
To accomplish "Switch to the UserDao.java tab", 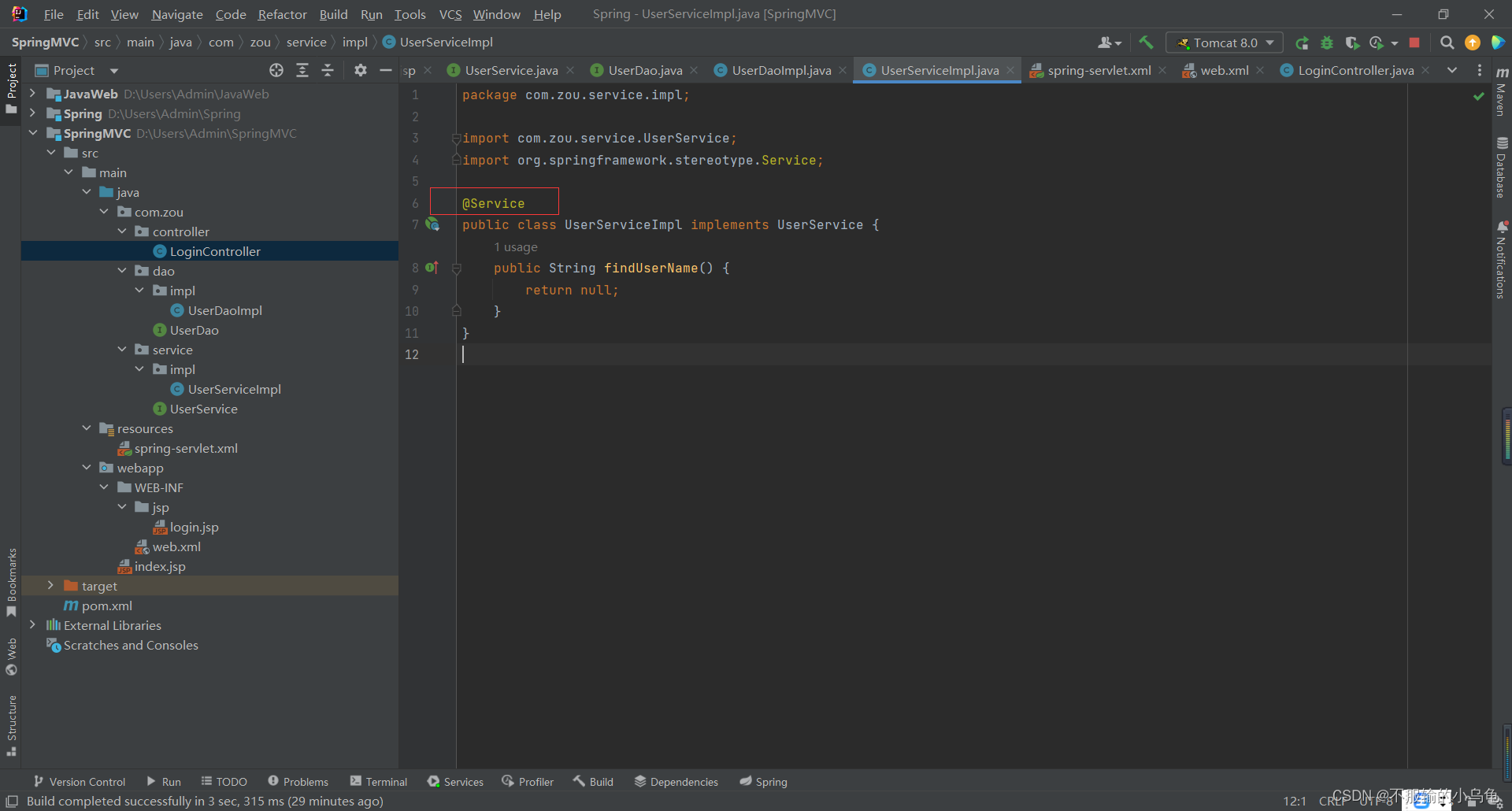I will point(644,70).
